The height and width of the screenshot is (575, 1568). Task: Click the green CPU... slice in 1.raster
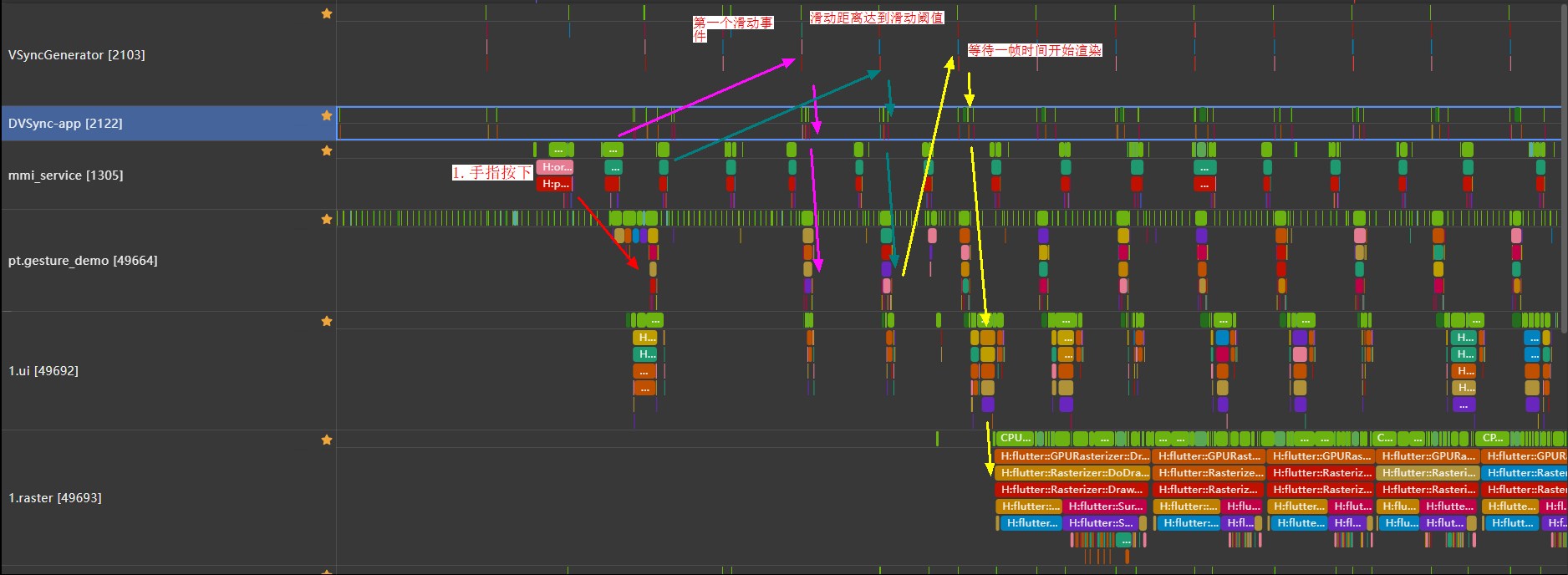1016,438
